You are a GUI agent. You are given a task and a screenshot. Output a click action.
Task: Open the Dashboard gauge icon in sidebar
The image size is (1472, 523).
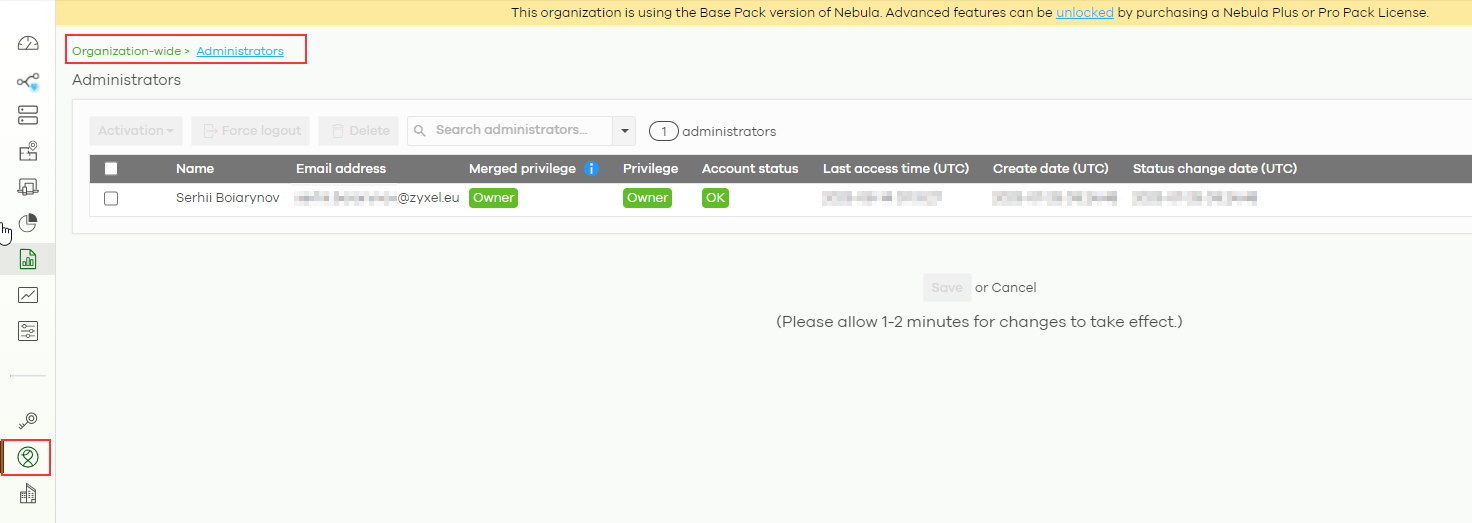28,43
